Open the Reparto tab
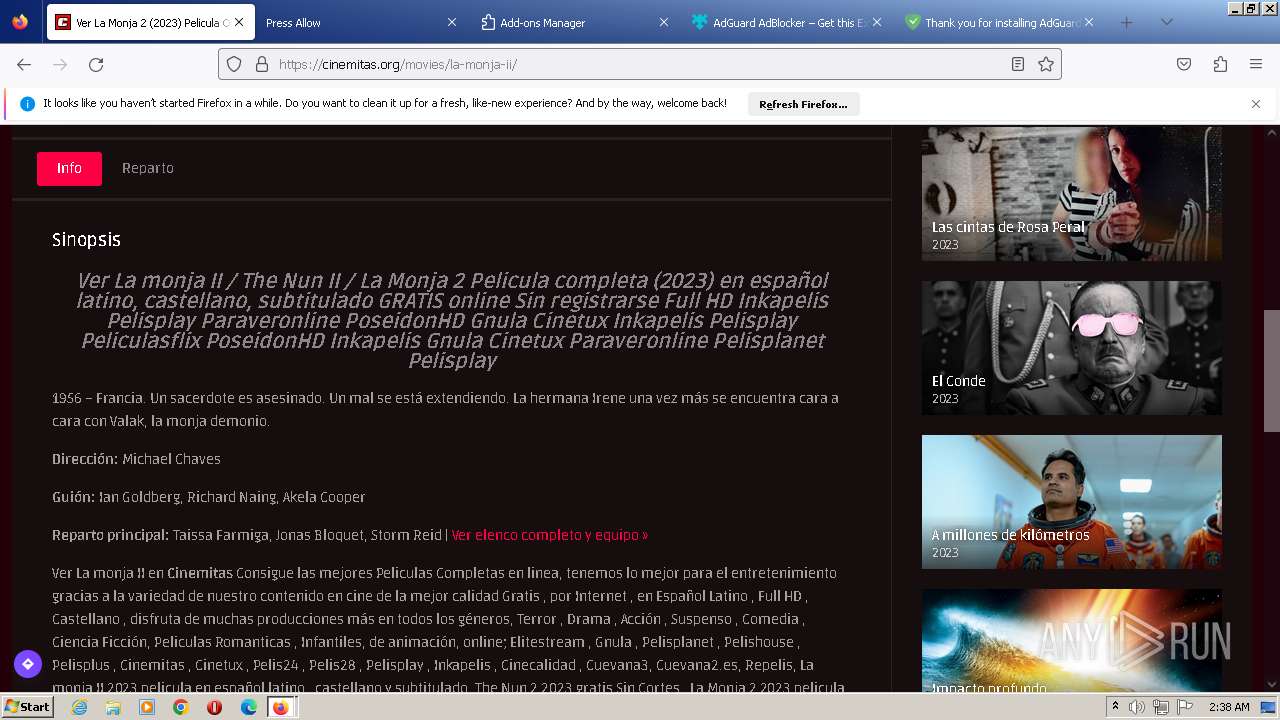The height and width of the screenshot is (720, 1280). [x=148, y=168]
